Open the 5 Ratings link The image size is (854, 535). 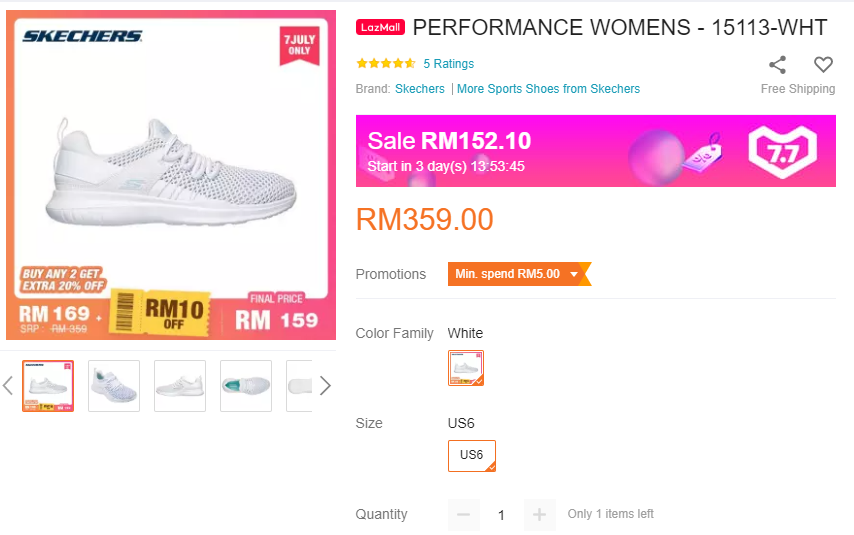tap(448, 64)
